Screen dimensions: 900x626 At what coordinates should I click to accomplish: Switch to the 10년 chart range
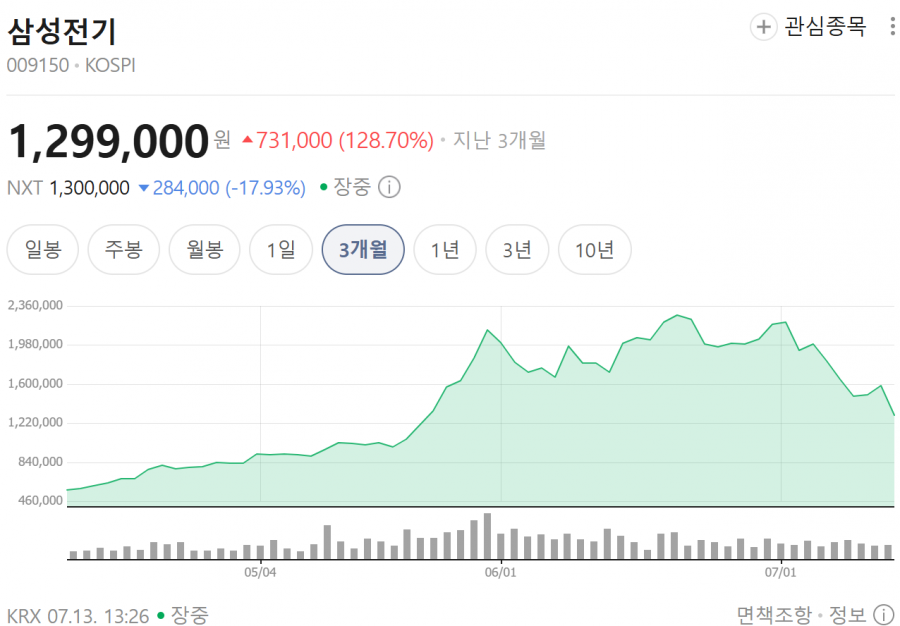[595, 250]
